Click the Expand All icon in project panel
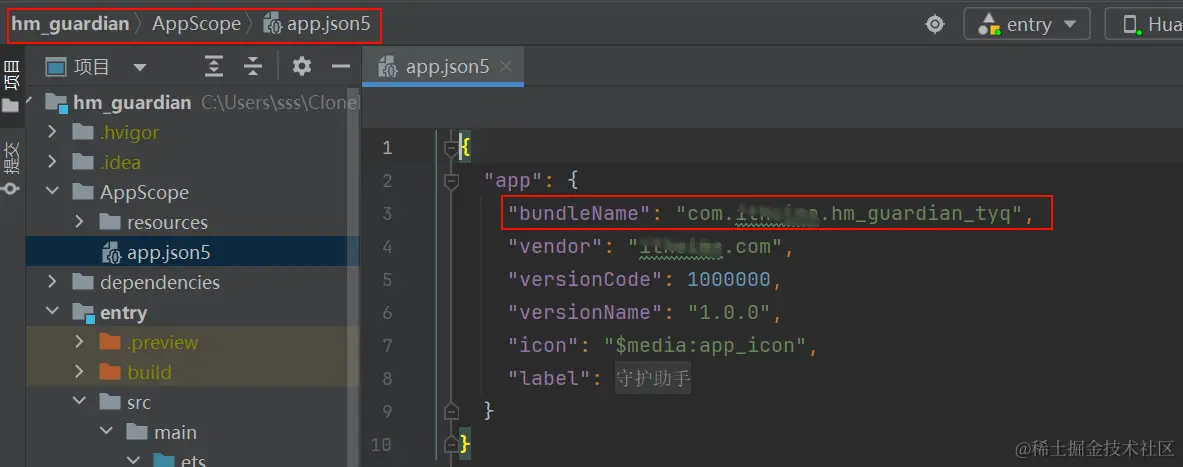1183x467 pixels. [214, 67]
